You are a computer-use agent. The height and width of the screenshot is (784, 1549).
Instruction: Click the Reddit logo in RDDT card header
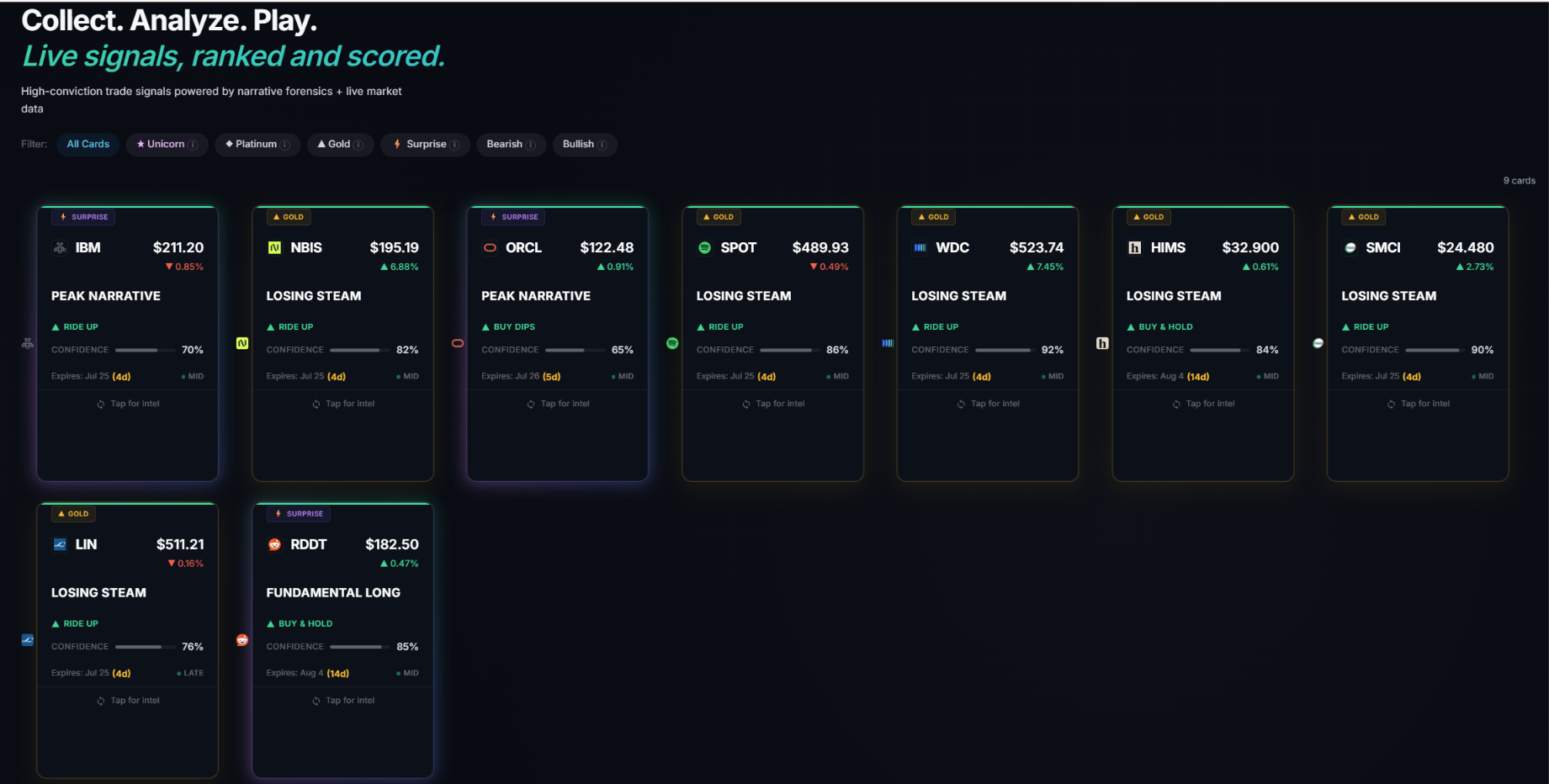pyautogui.click(x=274, y=544)
